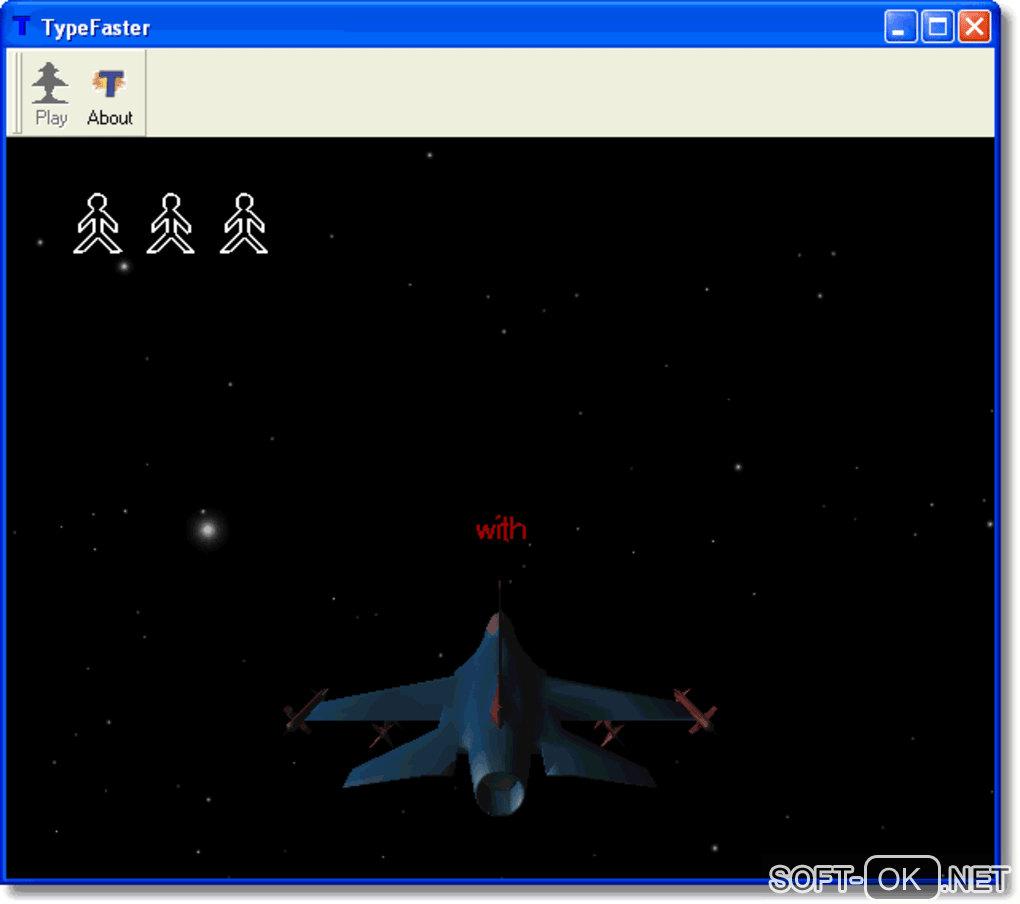1020x904 pixels.
Task: Close the TypeFaster window
Action: point(974,27)
